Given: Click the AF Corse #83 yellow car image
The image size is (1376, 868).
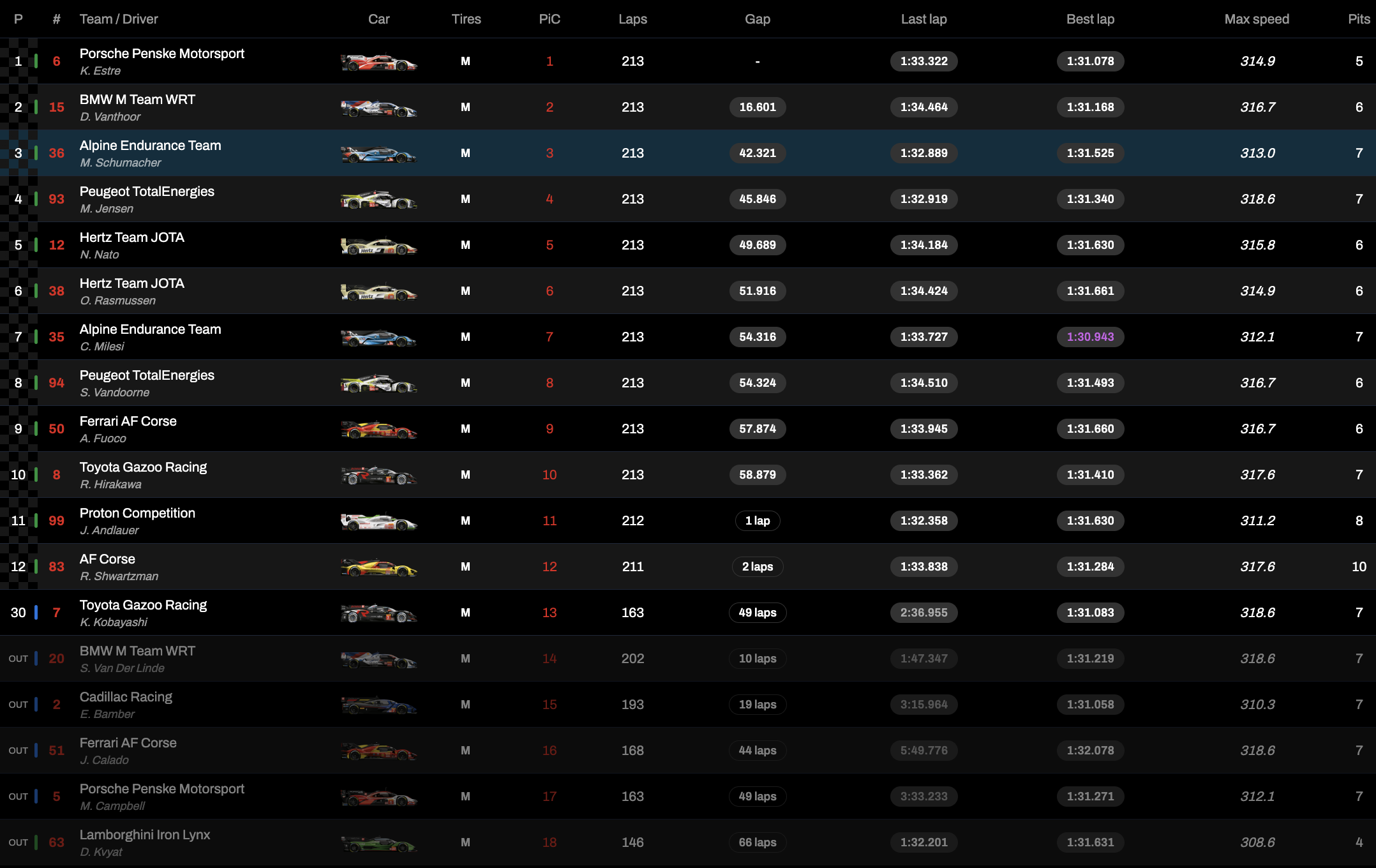Looking at the screenshot, I should [x=379, y=567].
